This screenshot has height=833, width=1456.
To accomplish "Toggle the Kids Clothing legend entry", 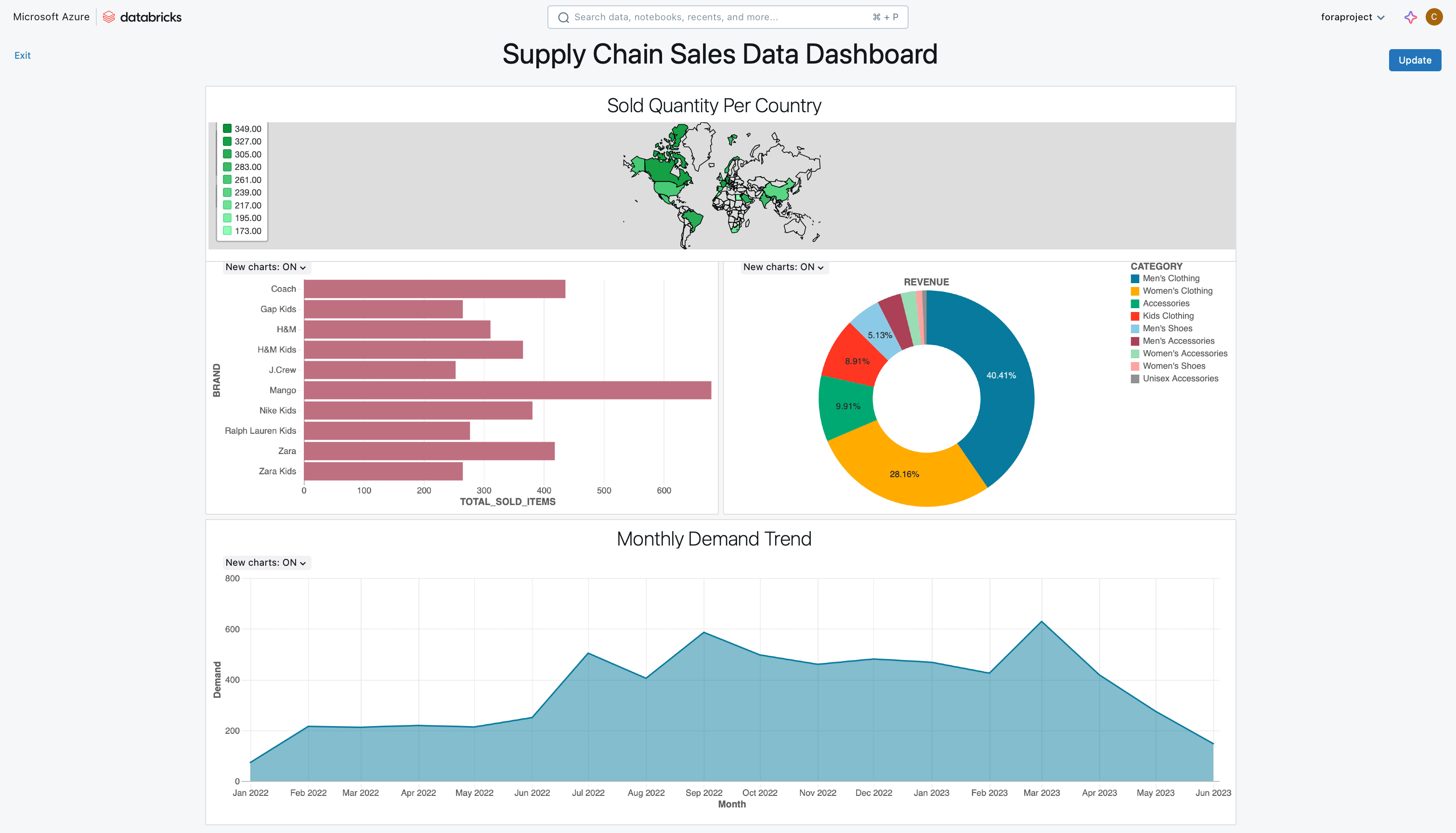I will (1168, 316).
